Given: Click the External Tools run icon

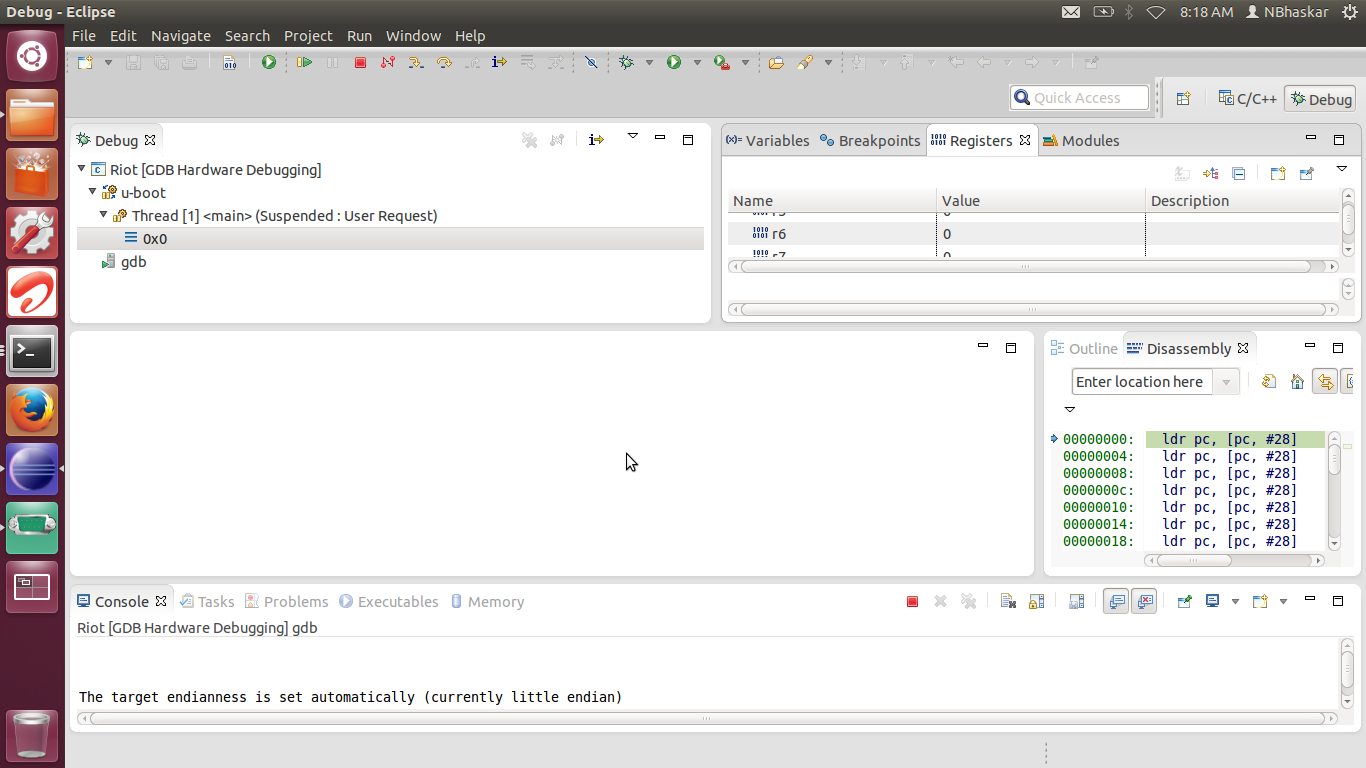Looking at the screenshot, I should 721,62.
